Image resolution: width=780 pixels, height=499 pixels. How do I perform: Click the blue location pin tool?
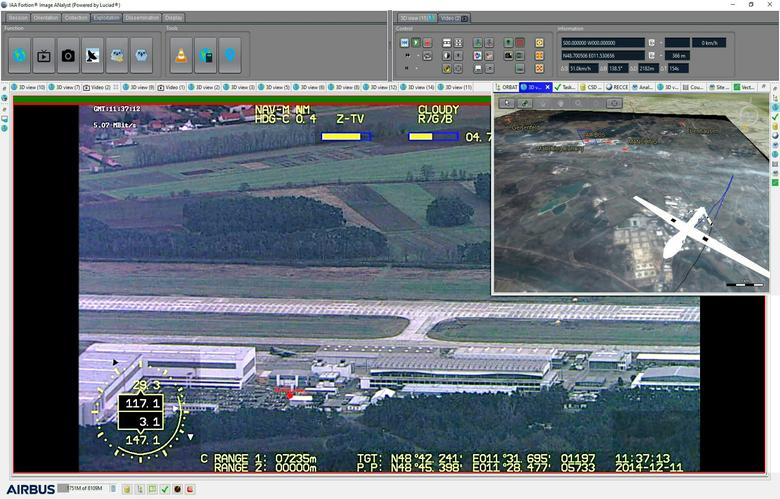point(229,55)
